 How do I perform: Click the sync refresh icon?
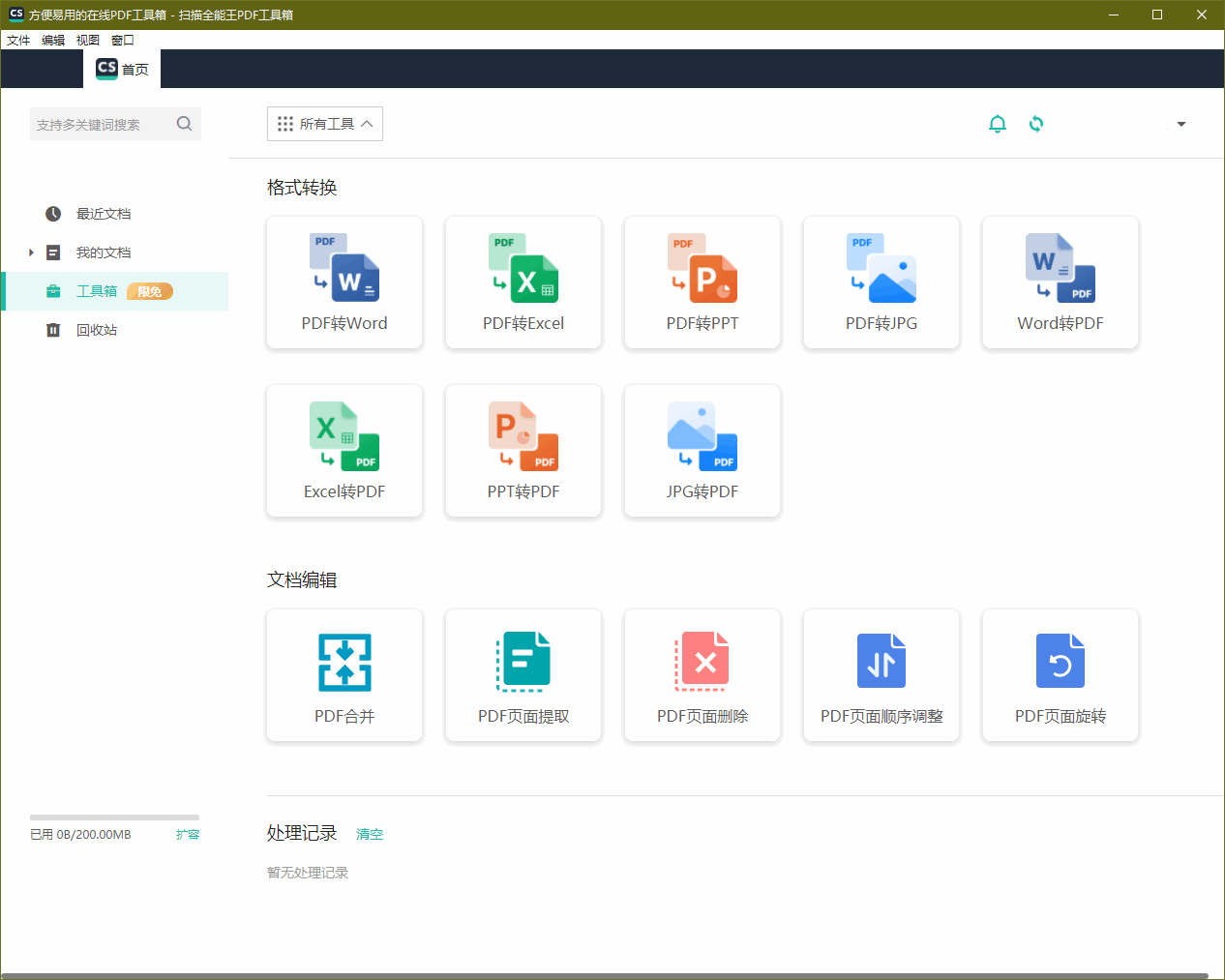pyautogui.click(x=1036, y=124)
